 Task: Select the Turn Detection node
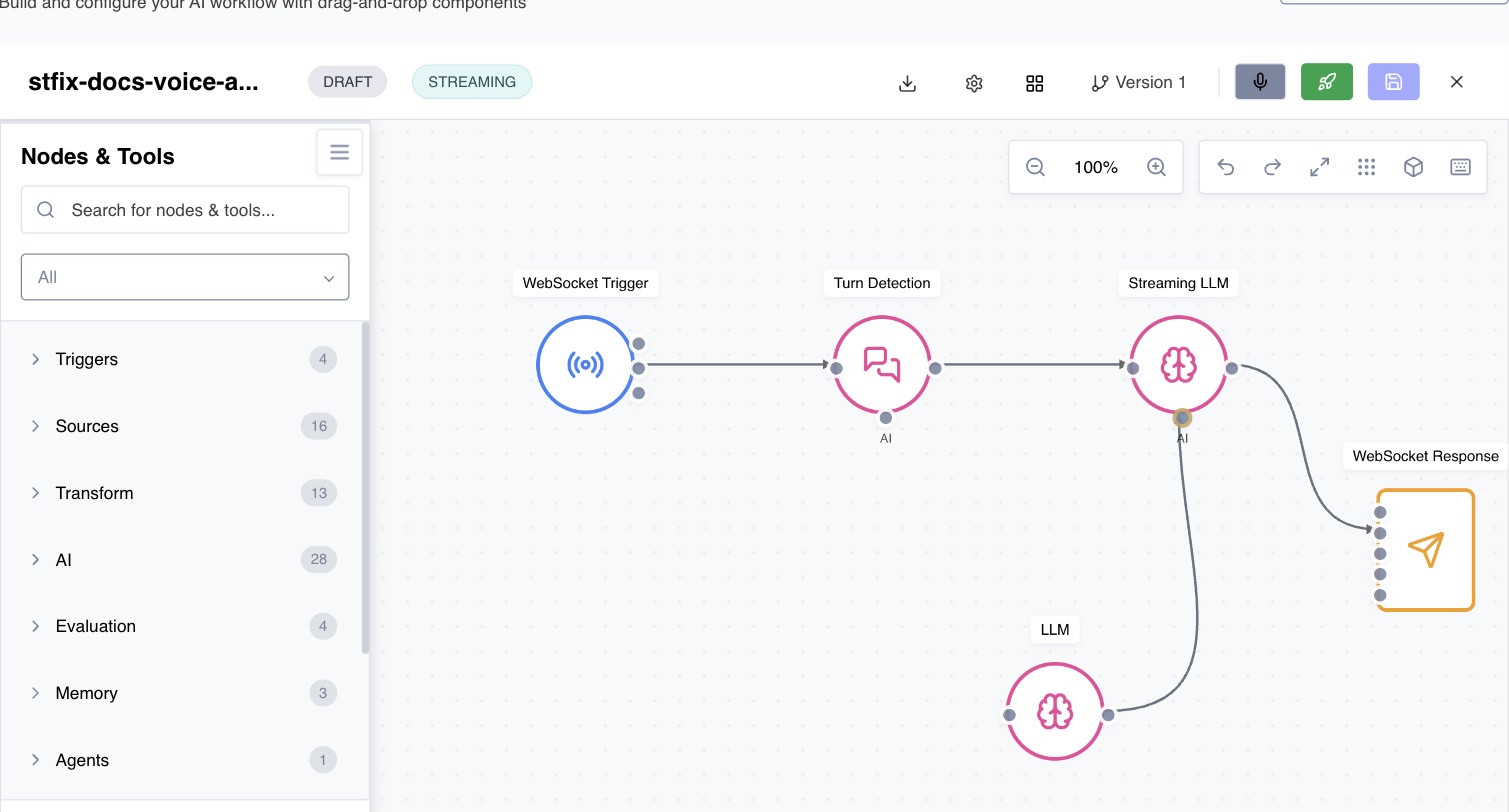[882, 365]
